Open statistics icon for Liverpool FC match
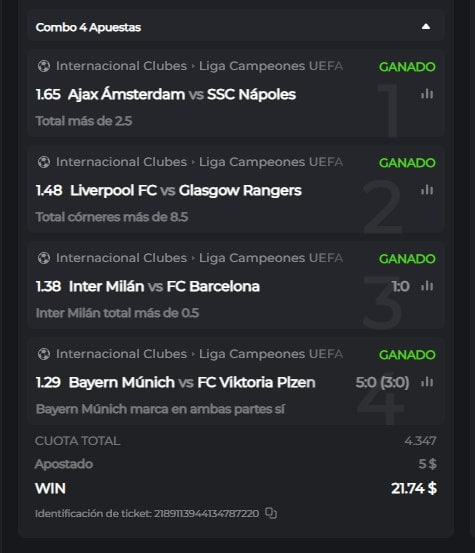 (427, 190)
